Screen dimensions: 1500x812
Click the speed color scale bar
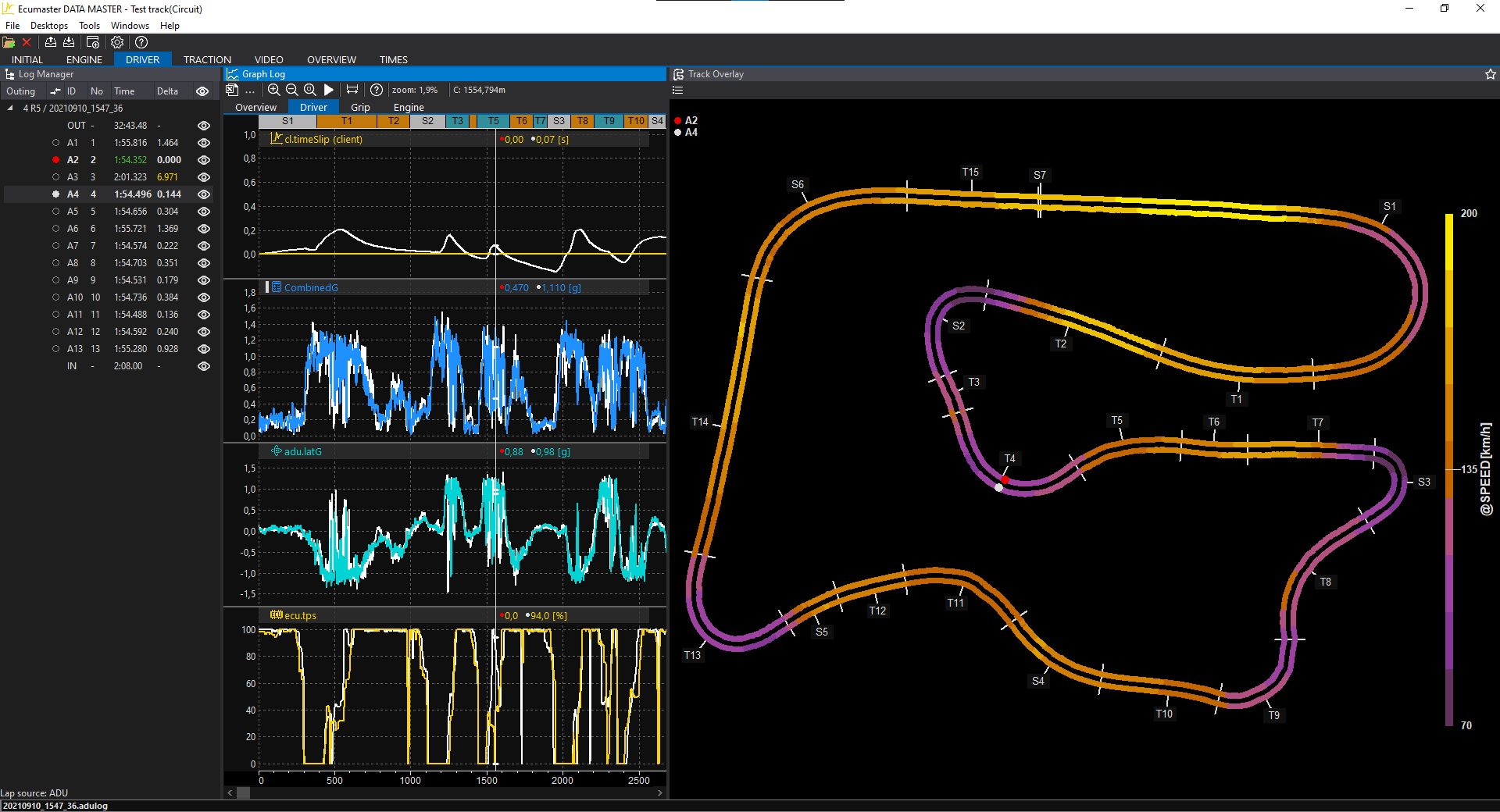(x=1448, y=468)
